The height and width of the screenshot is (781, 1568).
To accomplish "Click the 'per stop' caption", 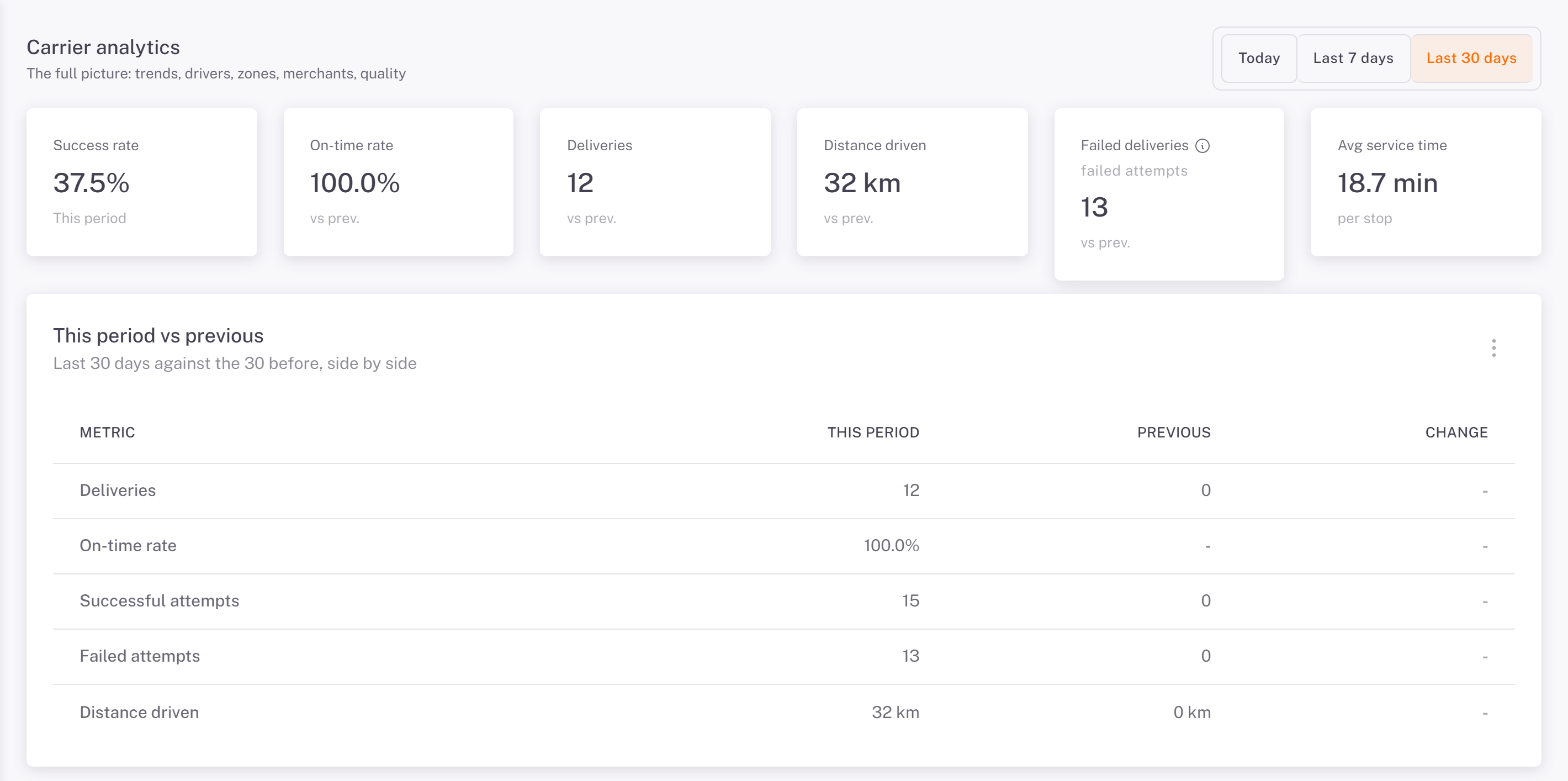I will click(1364, 218).
